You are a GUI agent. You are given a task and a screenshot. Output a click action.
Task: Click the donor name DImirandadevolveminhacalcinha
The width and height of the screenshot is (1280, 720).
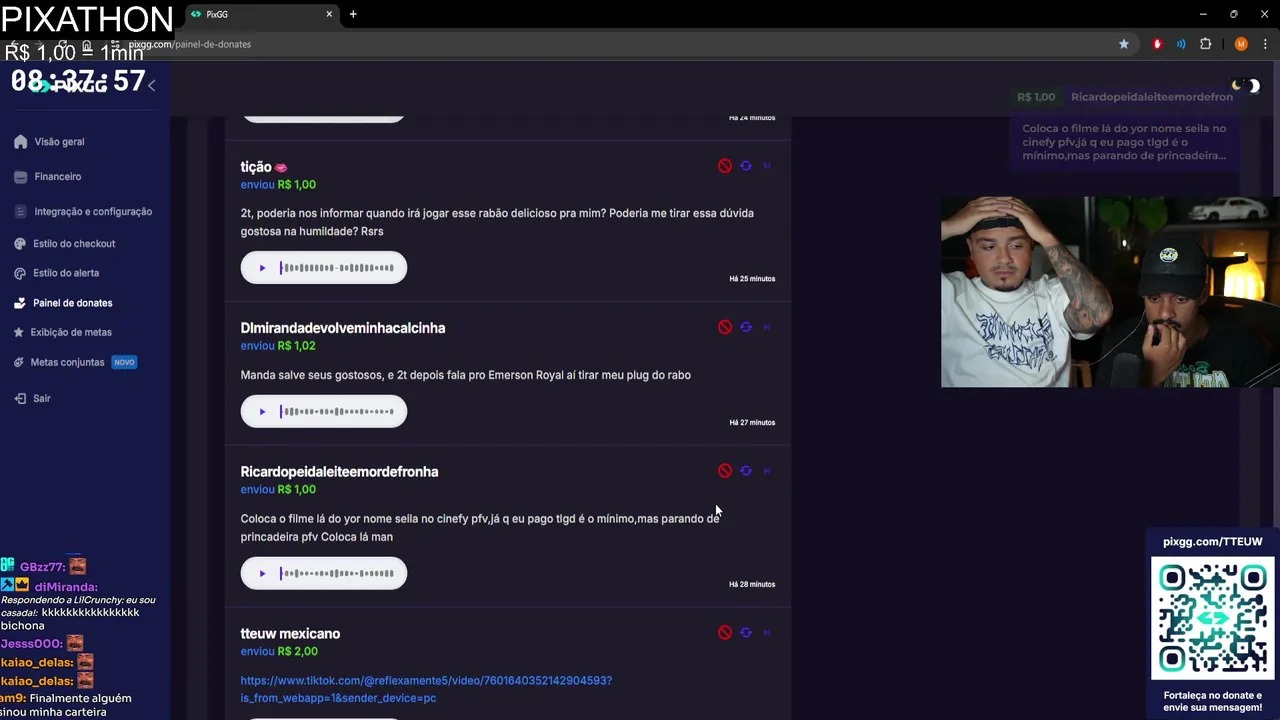(343, 328)
